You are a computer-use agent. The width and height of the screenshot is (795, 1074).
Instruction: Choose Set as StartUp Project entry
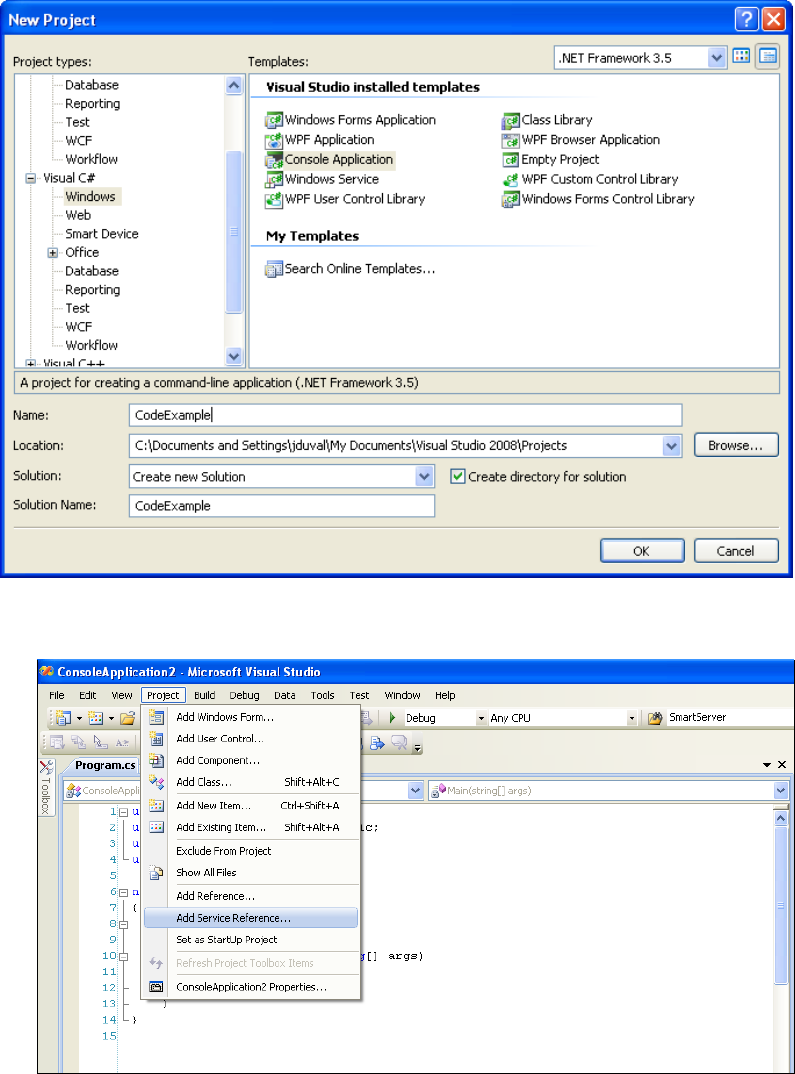(251, 940)
